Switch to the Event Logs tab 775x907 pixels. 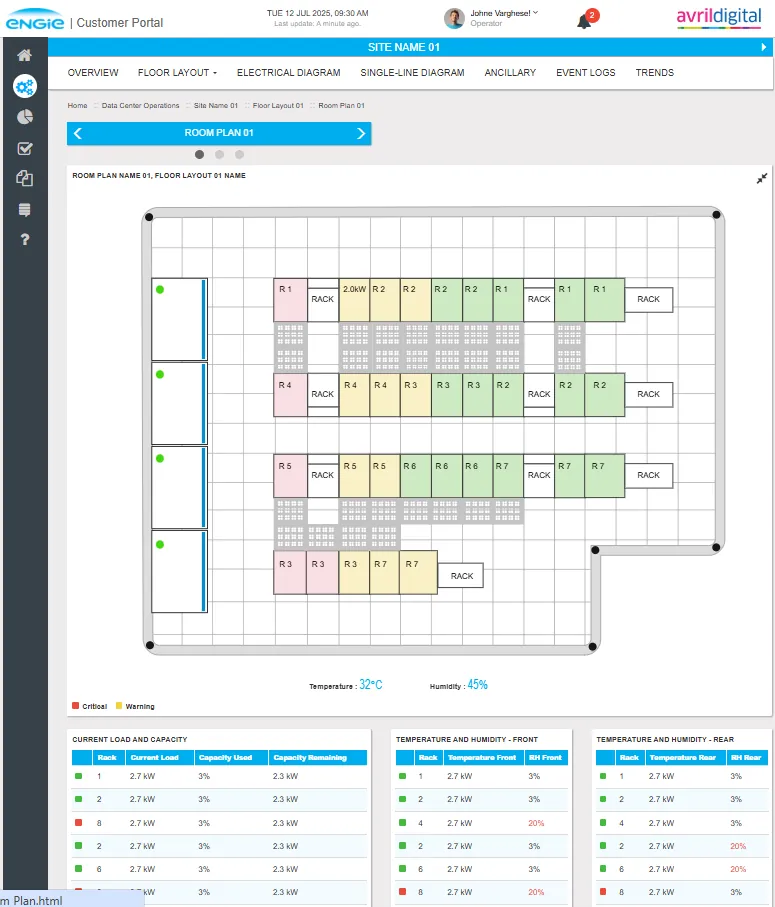(x=585, y=73)
